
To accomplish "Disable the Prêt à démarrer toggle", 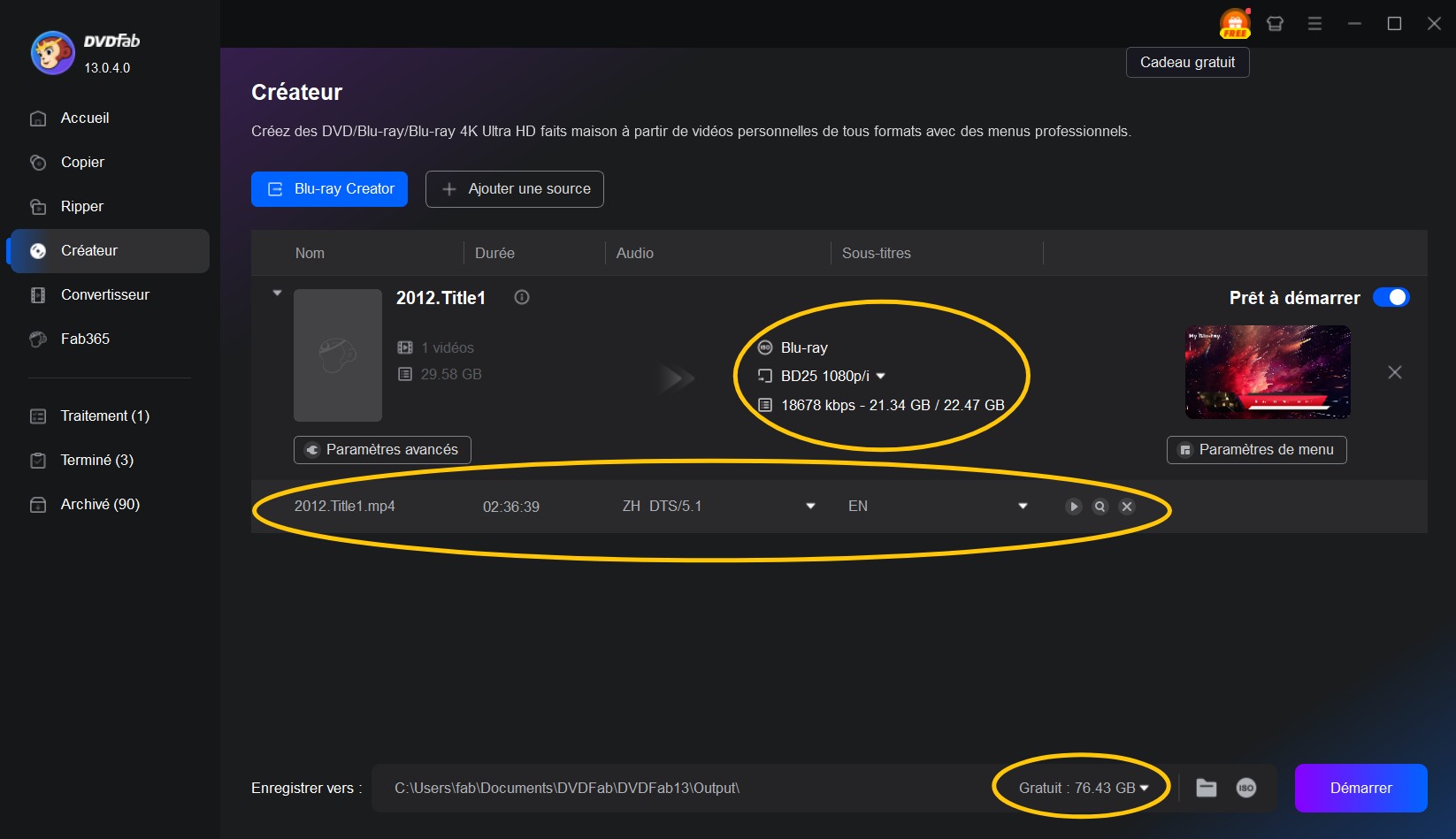I will (1391, 298).
